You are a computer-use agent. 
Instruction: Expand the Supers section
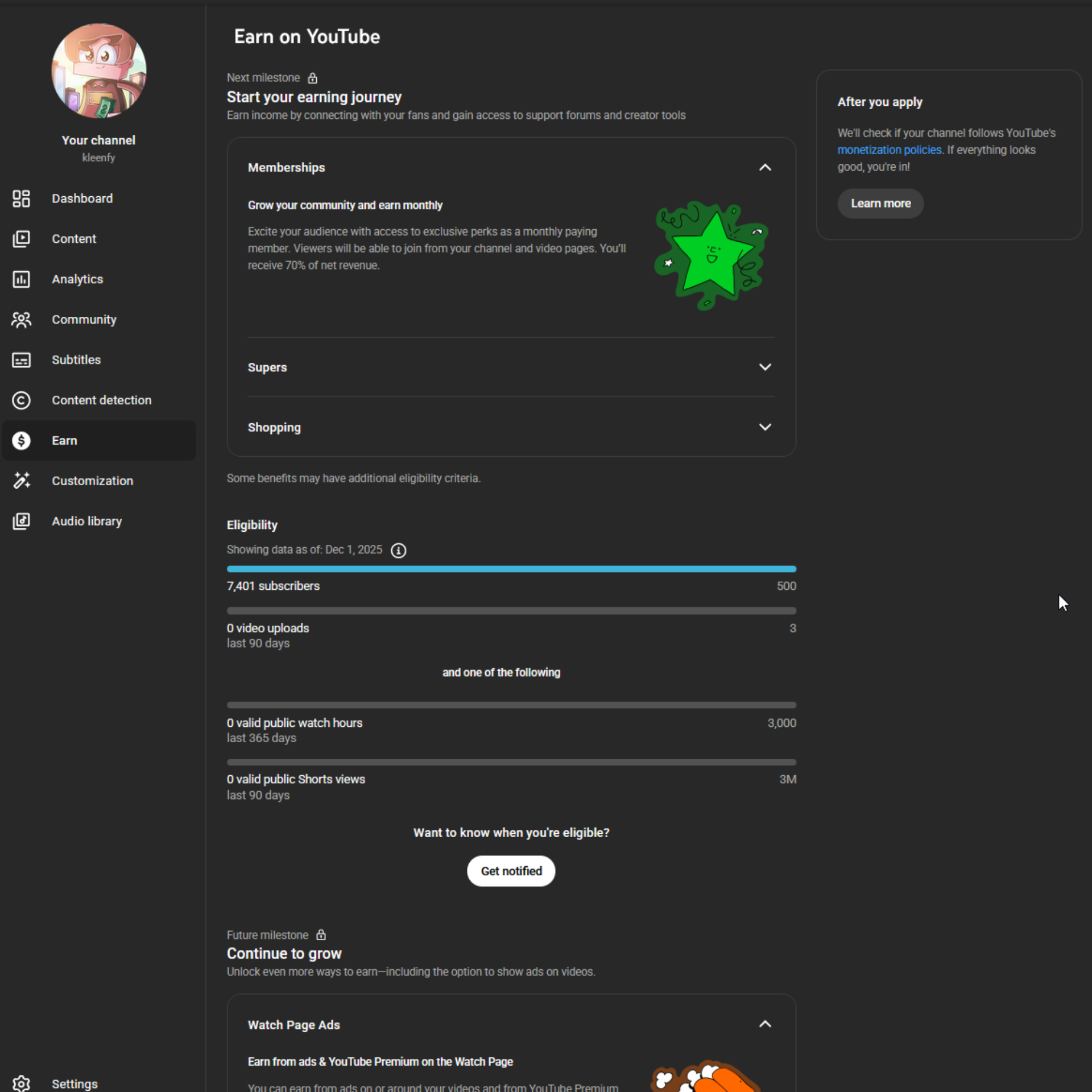(x=764, y=367)
